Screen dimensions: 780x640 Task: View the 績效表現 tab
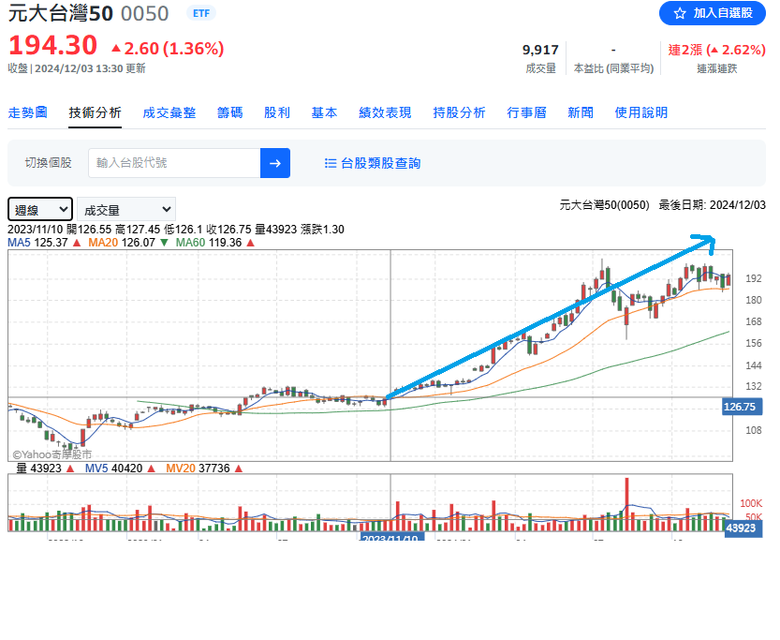(385, 113)
